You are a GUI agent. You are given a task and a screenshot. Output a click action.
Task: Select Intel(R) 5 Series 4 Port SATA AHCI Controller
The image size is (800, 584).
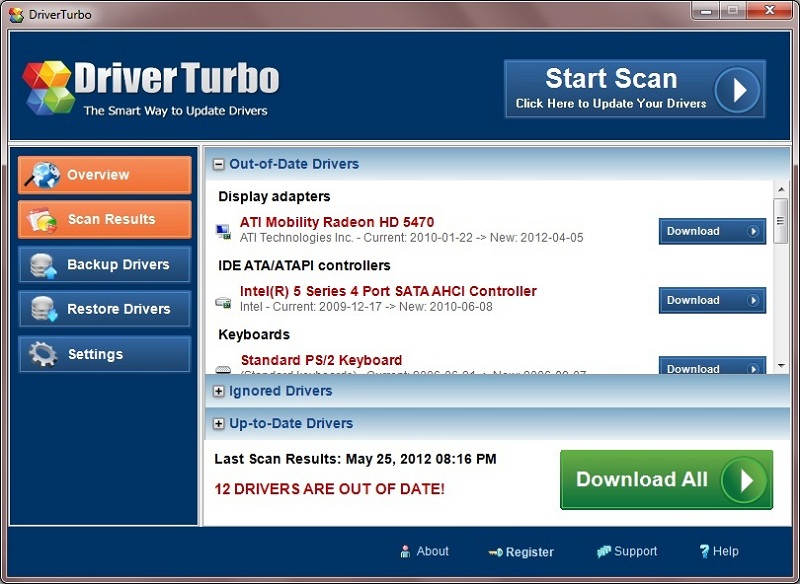coord(388,291)
